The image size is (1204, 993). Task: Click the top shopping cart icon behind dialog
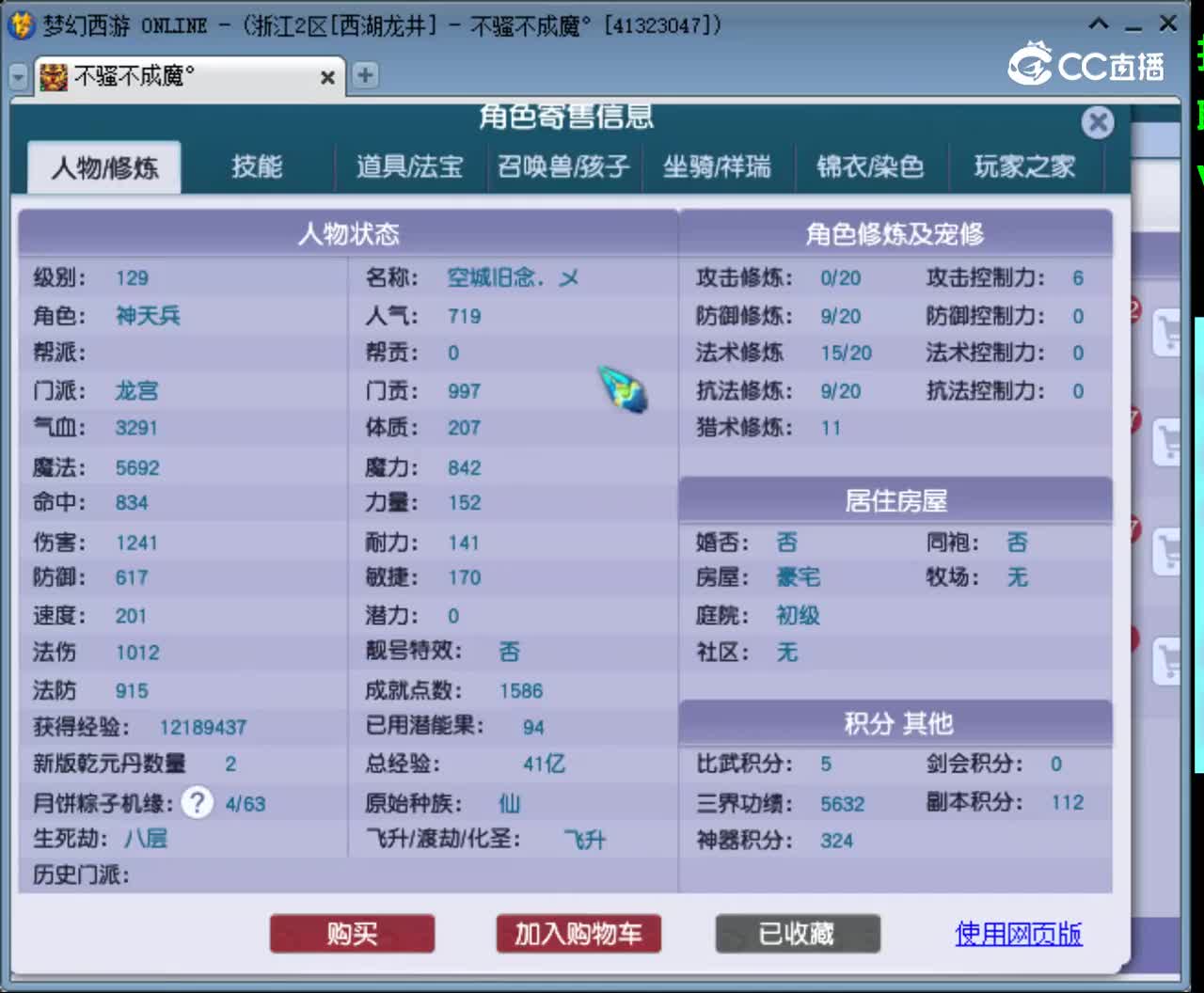coord(1166,332)
